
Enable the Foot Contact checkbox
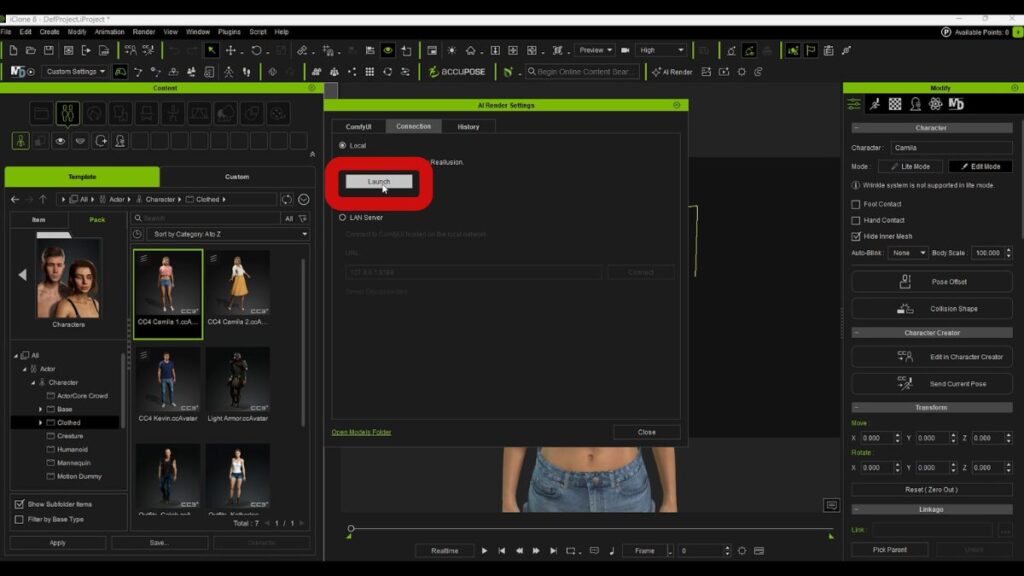tap(856, 204)
